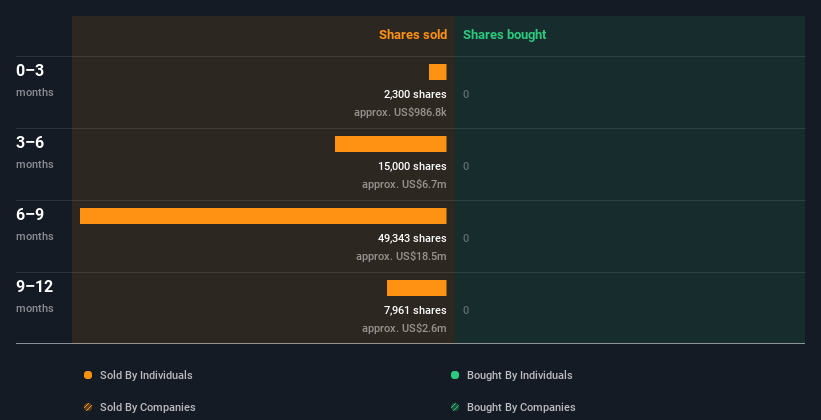The height and width of the screenshot is (420, 821).
Task: Toggle the Bought By Individuals legend label
Action: pos(519,375)
